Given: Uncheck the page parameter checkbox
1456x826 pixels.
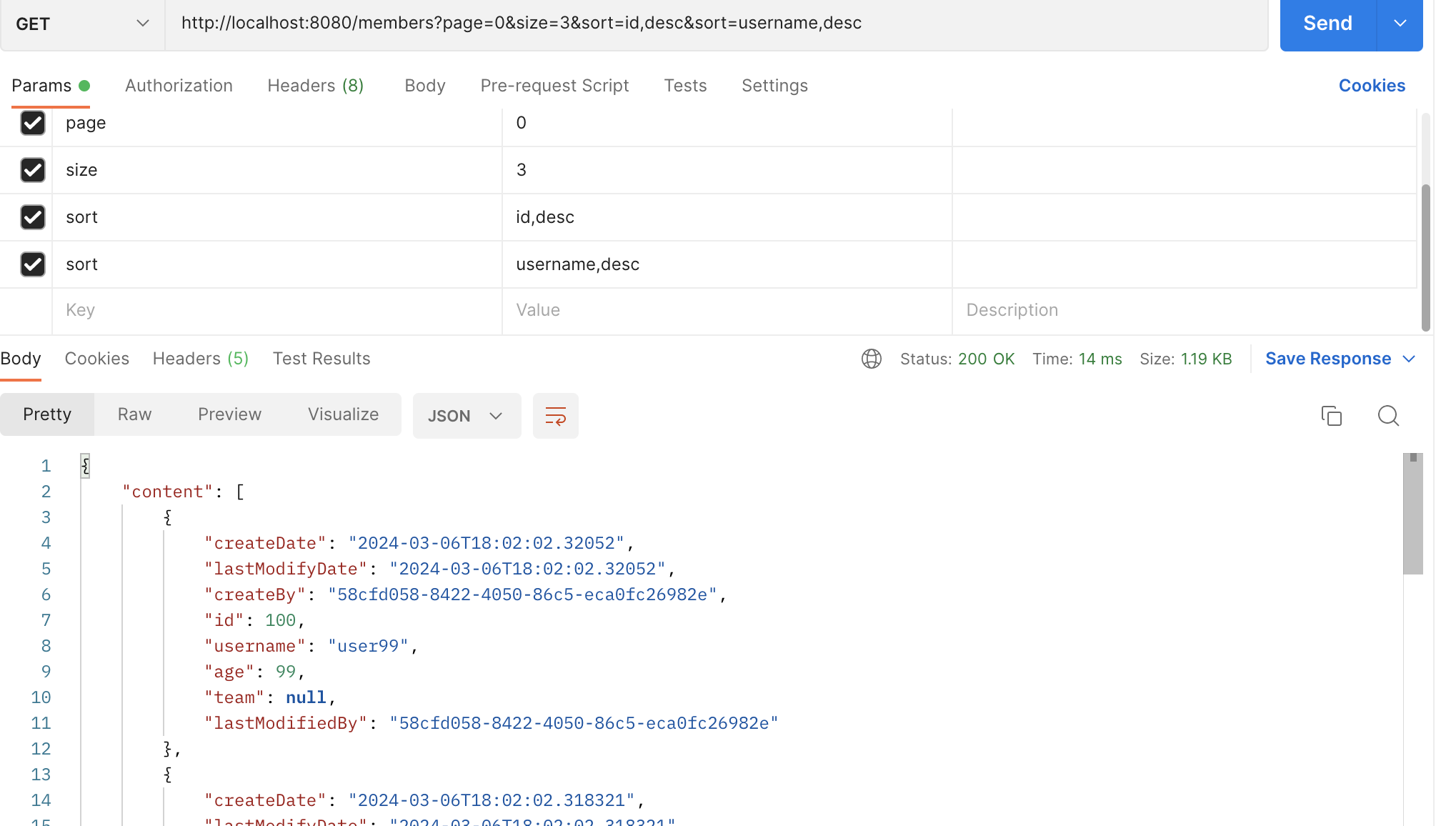Looking at the screenshot, I should [x=33, y=123].
